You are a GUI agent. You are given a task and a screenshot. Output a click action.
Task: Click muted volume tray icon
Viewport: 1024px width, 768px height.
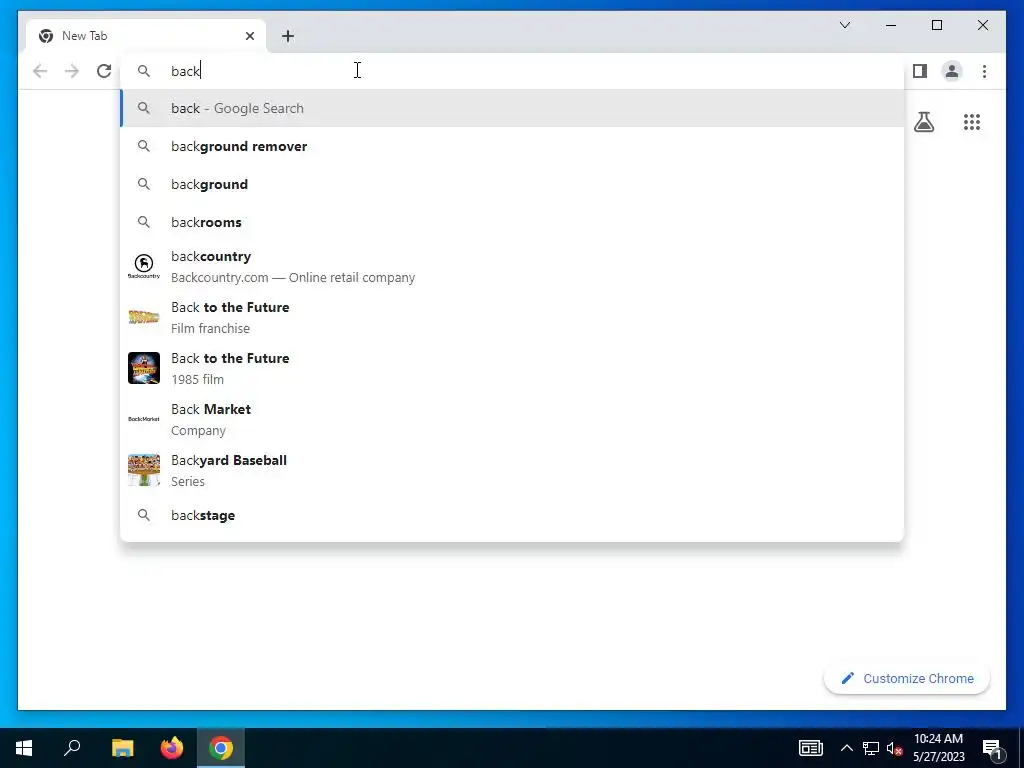(x=895, y=748)
